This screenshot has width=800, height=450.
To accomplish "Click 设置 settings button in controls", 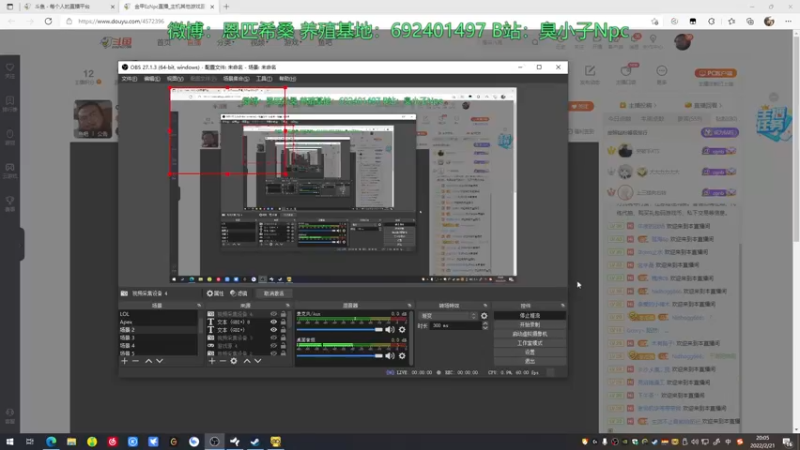I will (x=530, y=352).
